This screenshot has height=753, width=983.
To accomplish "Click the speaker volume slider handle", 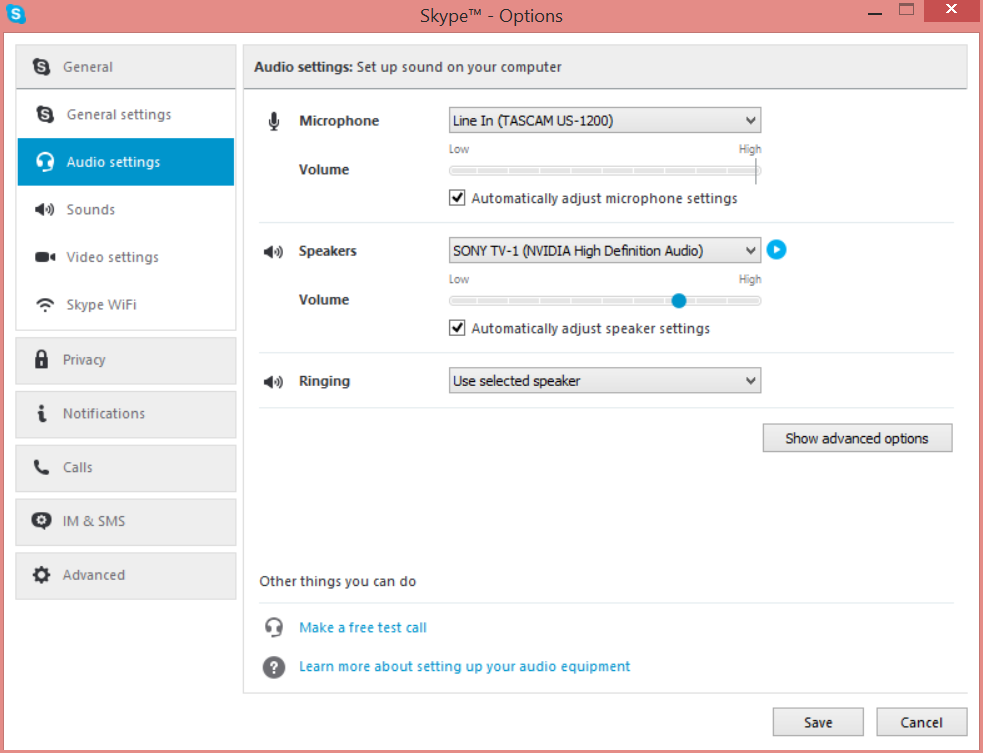I will click(x=679, y=301).
